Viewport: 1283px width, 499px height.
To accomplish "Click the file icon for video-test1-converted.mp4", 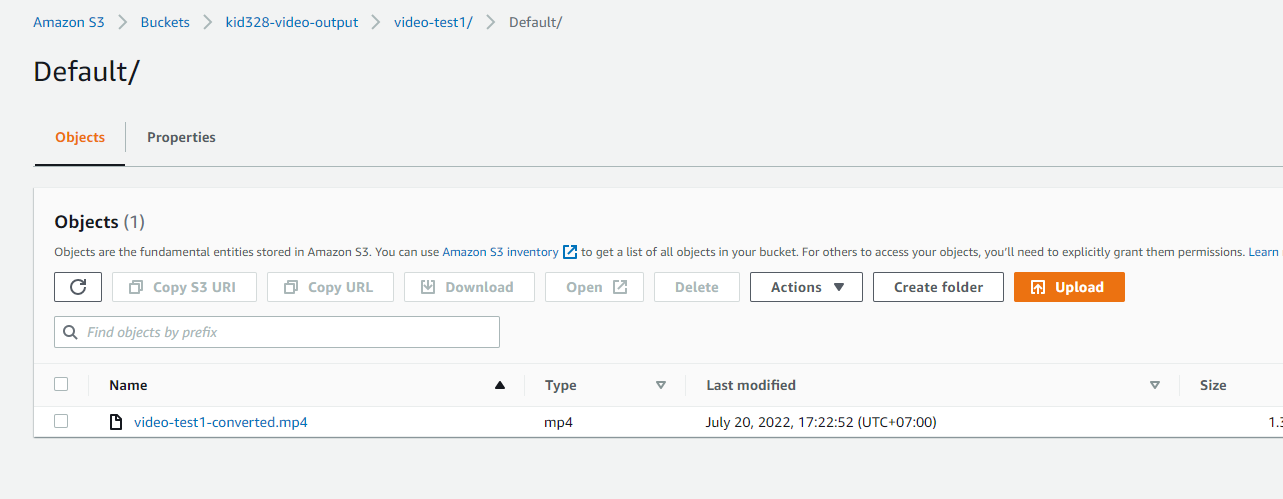I will click(x=116, y=422).
